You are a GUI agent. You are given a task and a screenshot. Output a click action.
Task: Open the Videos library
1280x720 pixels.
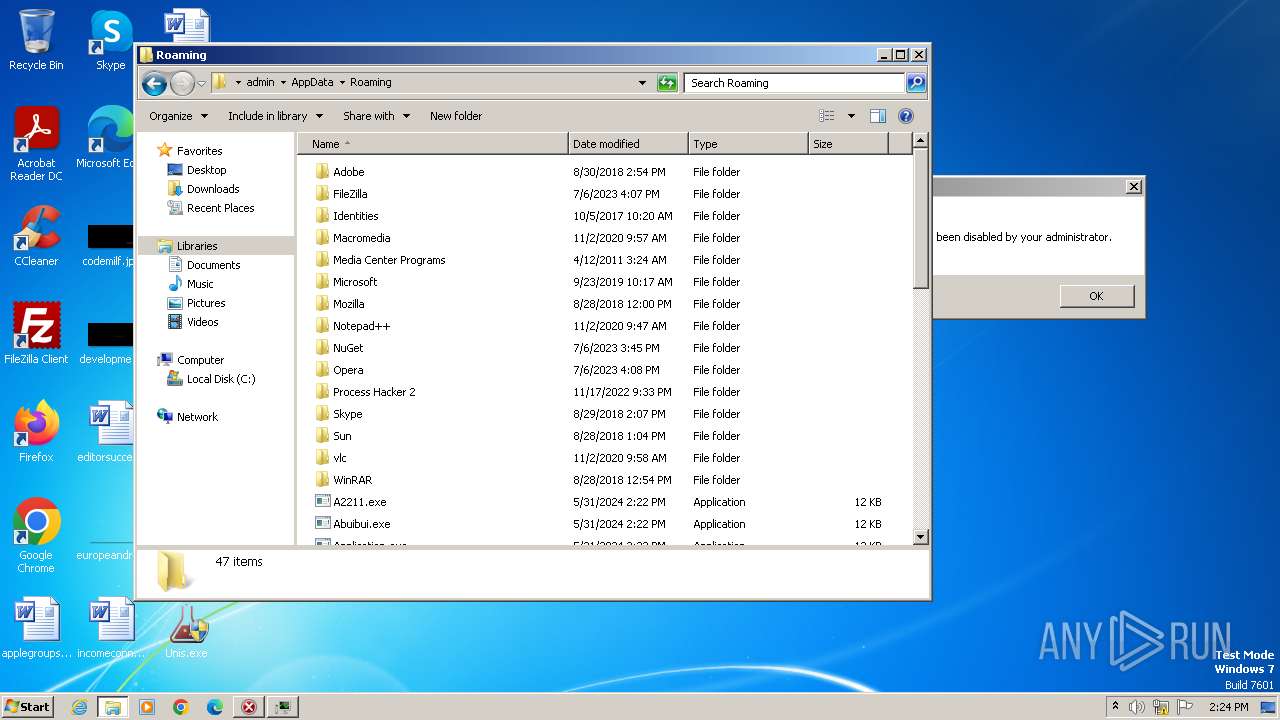(x=202, y=322)
